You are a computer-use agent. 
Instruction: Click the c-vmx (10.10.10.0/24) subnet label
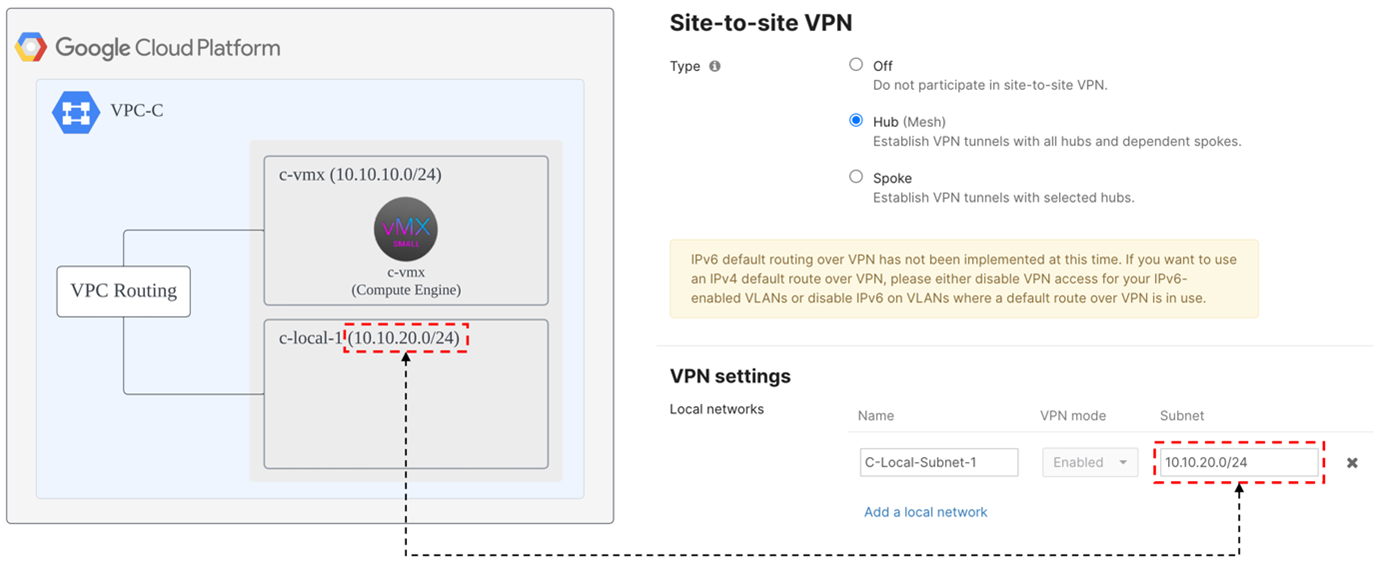(x=360, y=175)
